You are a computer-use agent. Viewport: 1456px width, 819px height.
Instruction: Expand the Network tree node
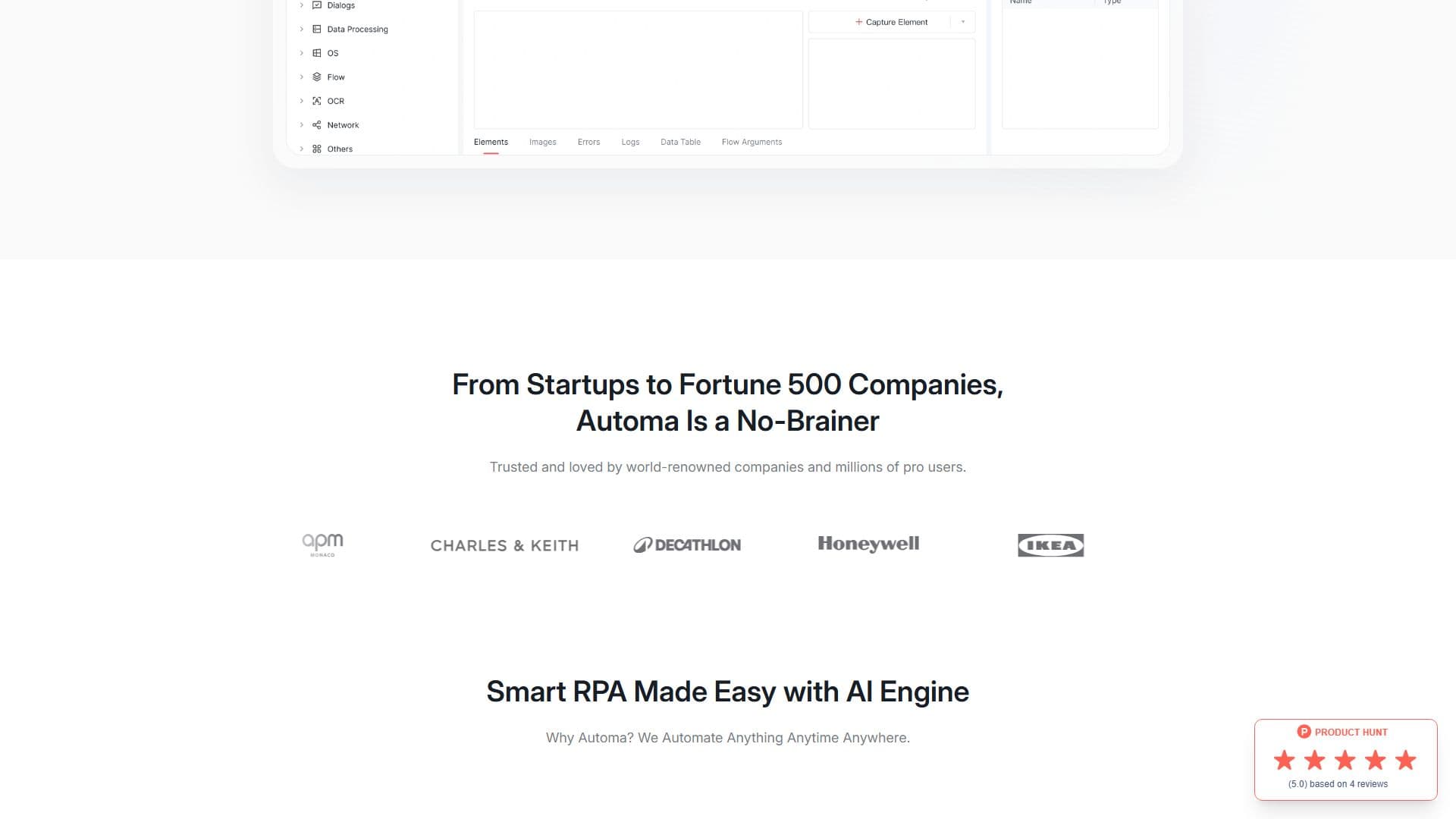click(301, 125)
